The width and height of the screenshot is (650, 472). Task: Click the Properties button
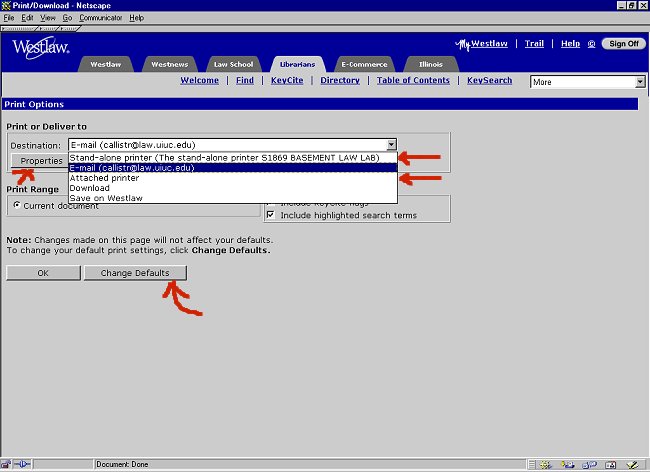[x=39, y=161]
